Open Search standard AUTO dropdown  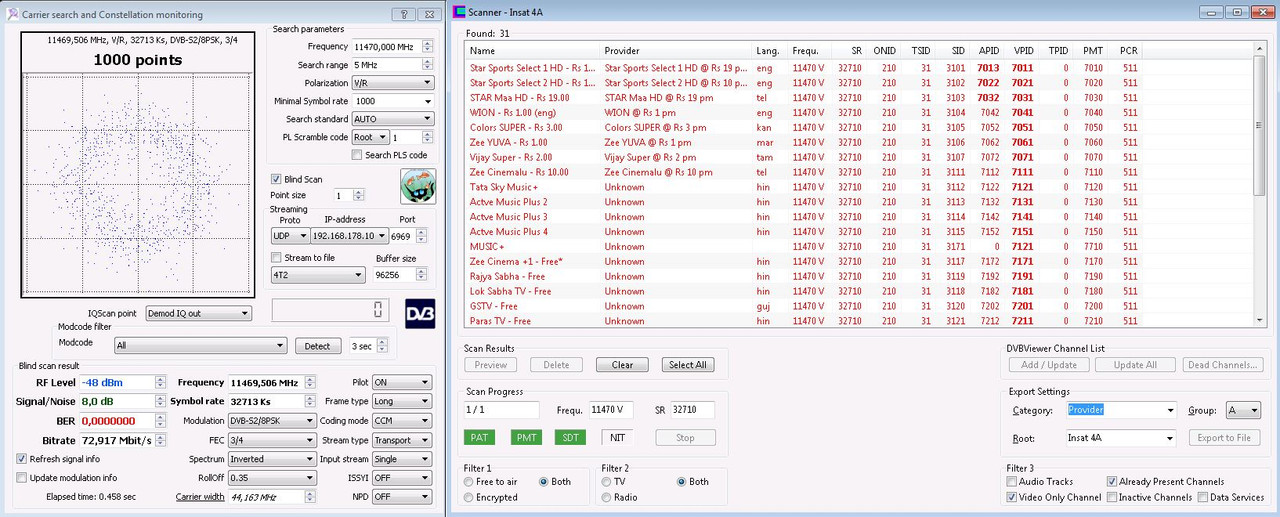[x=393, y=119]
